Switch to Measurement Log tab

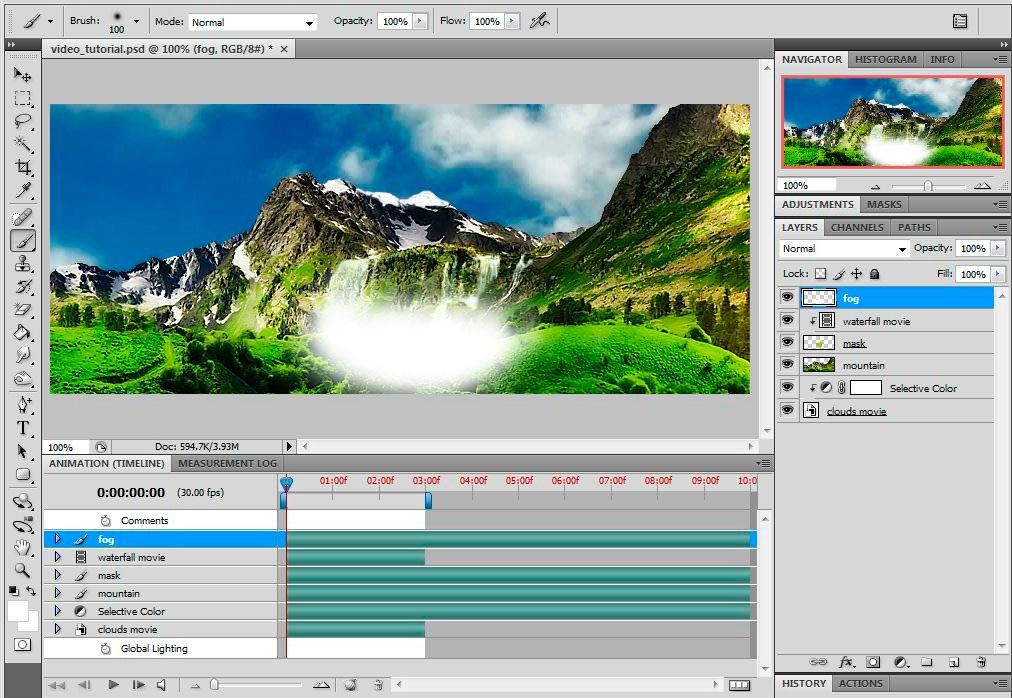click(227, 464)
